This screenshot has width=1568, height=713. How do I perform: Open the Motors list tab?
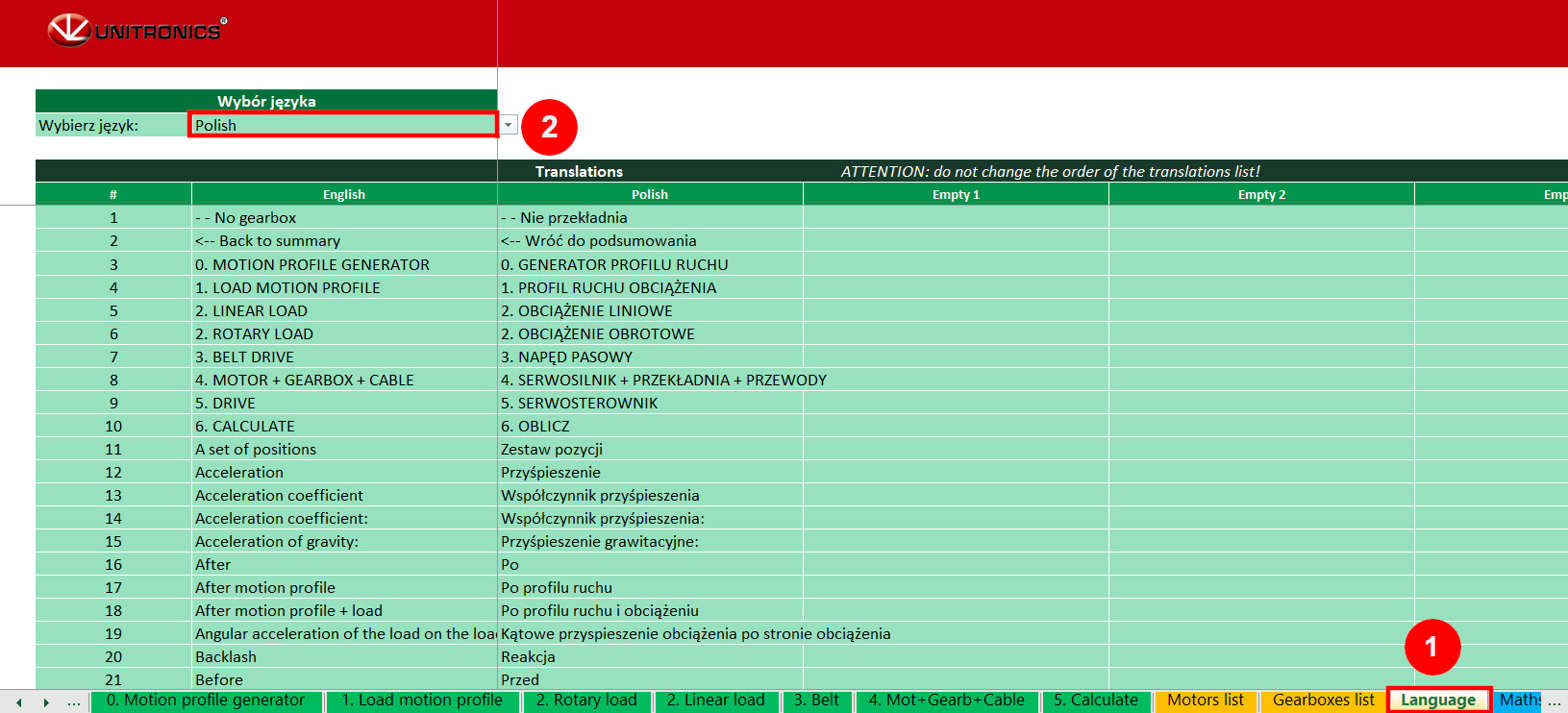click(1206, 701)
